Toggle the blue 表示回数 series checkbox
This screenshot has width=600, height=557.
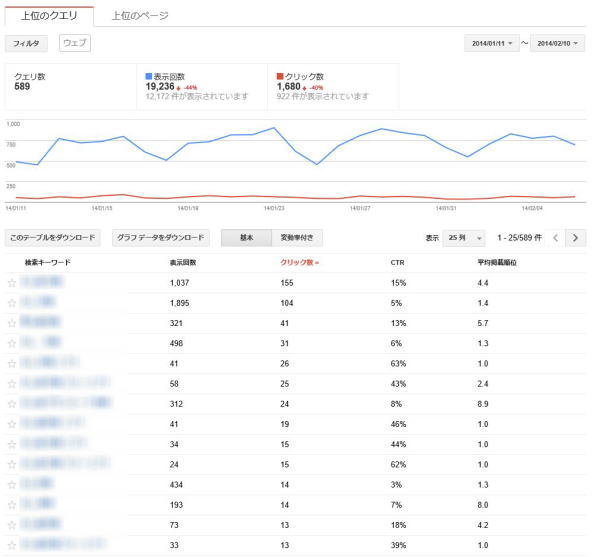(x=149, y=76)
